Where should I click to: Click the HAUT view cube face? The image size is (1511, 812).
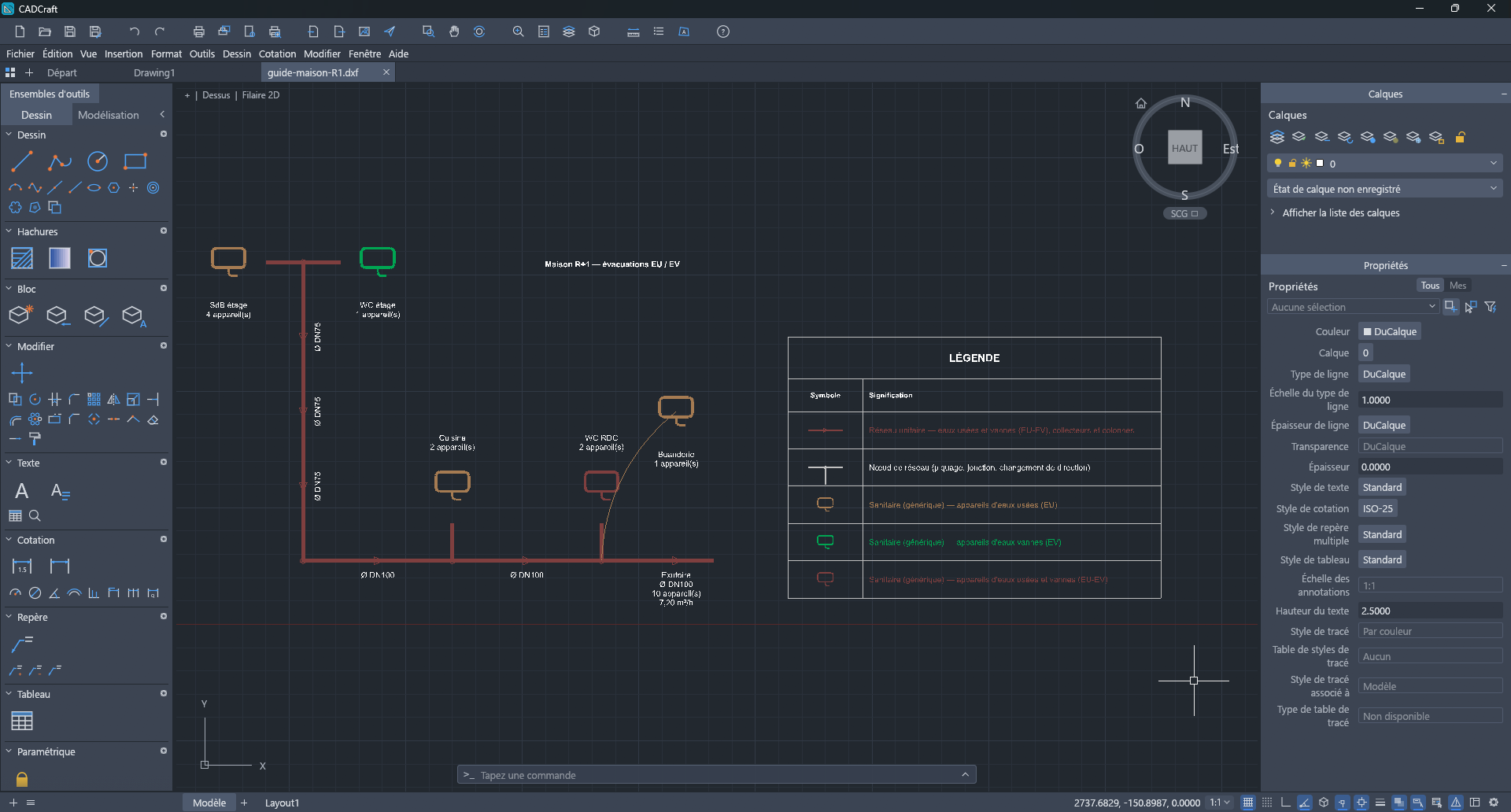coord(1184,148)
